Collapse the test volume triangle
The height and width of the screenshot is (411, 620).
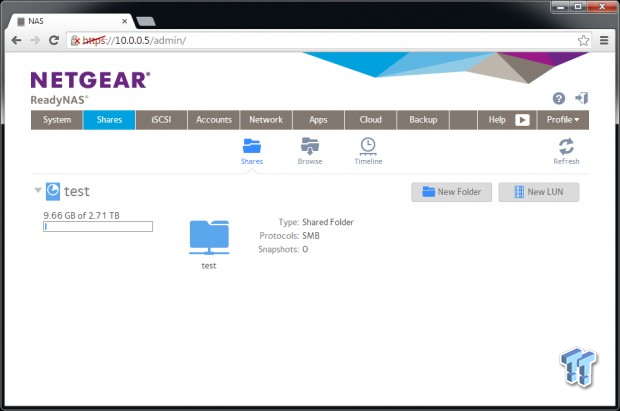pos(38,190)
